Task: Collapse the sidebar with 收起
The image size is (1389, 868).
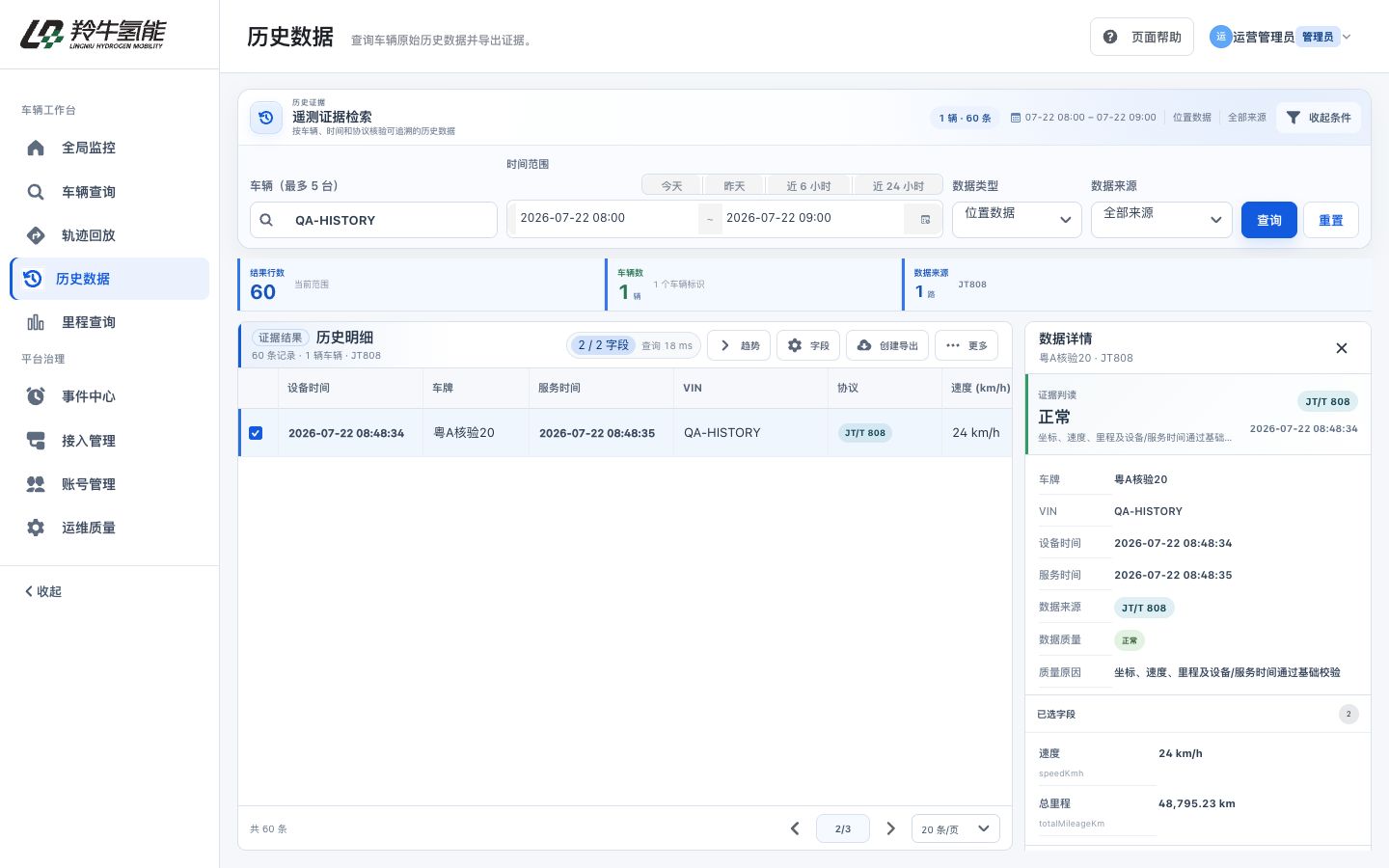Action: pyautogui.click(x=43, y=591)
